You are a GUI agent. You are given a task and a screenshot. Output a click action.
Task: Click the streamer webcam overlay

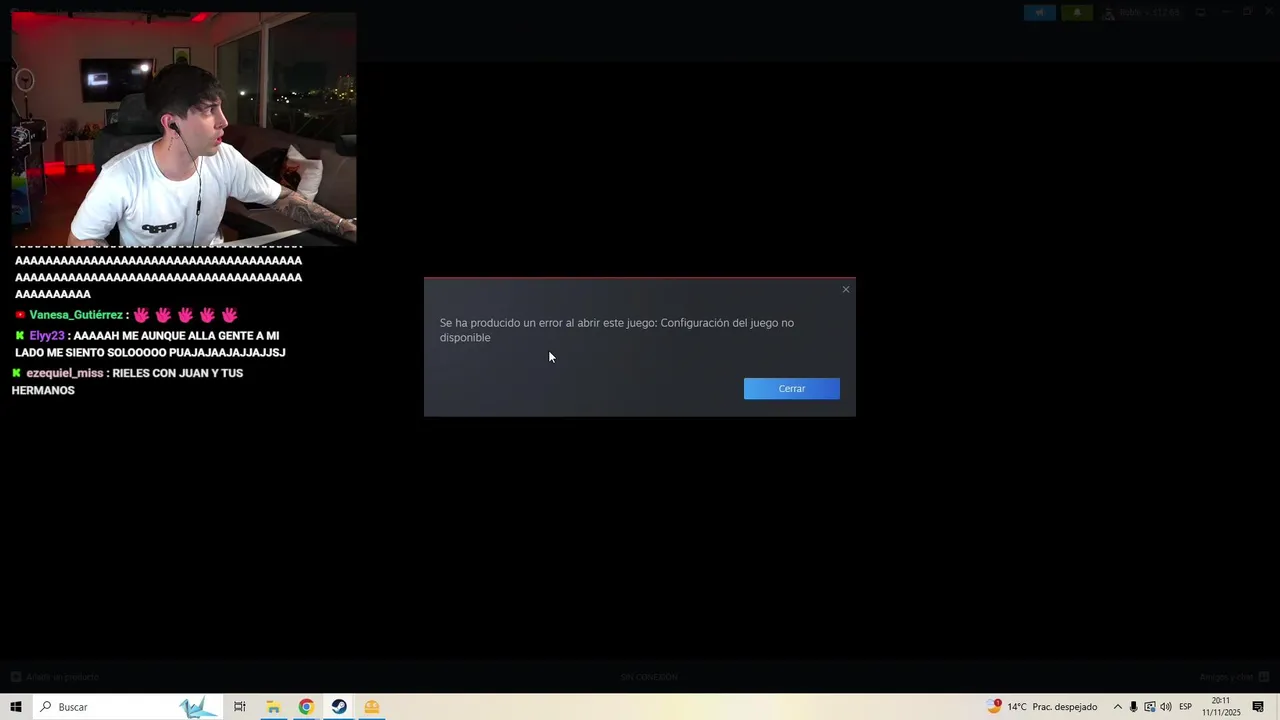pos(184,129)
